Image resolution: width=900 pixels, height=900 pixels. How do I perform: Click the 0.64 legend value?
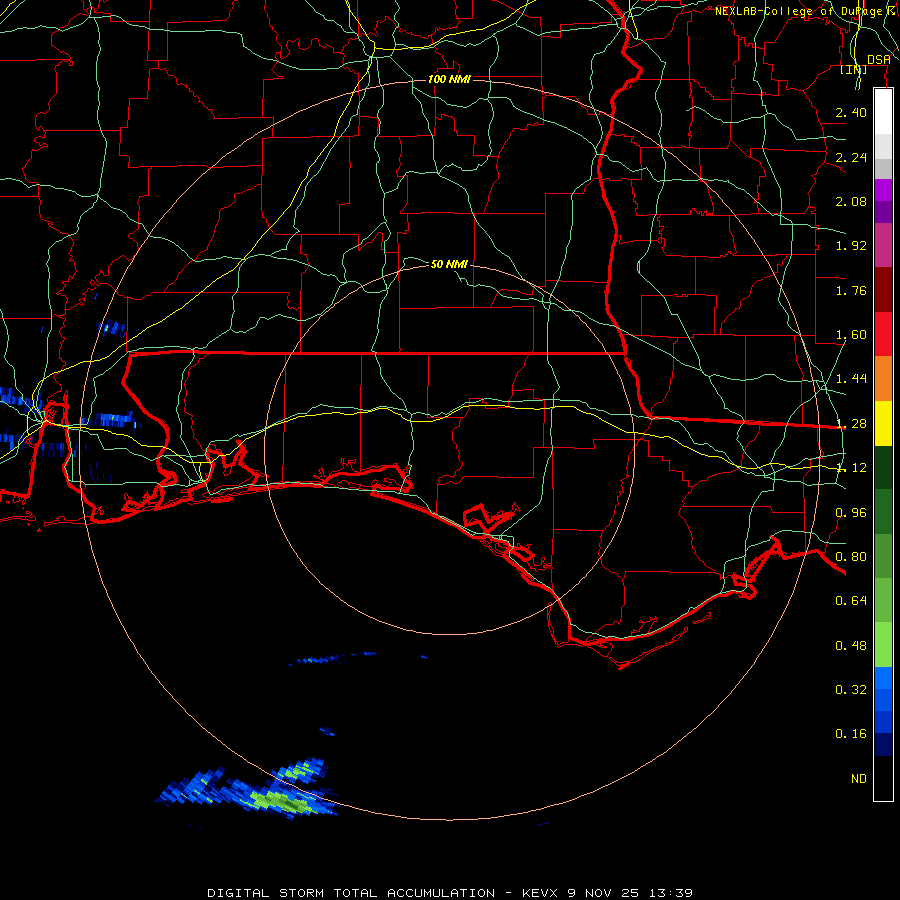point(851,601)
